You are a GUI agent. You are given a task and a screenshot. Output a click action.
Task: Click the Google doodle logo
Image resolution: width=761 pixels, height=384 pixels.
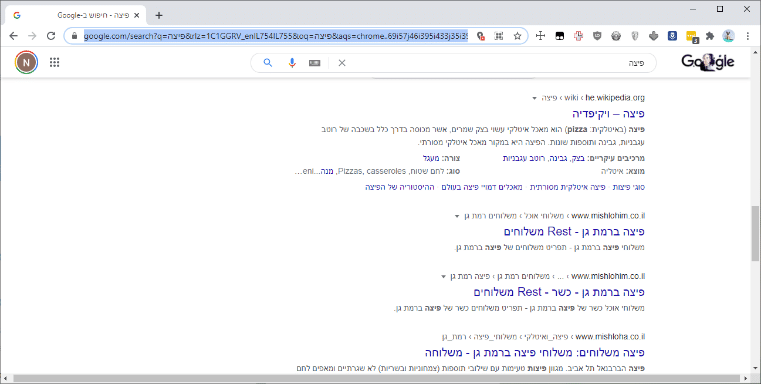708,62
